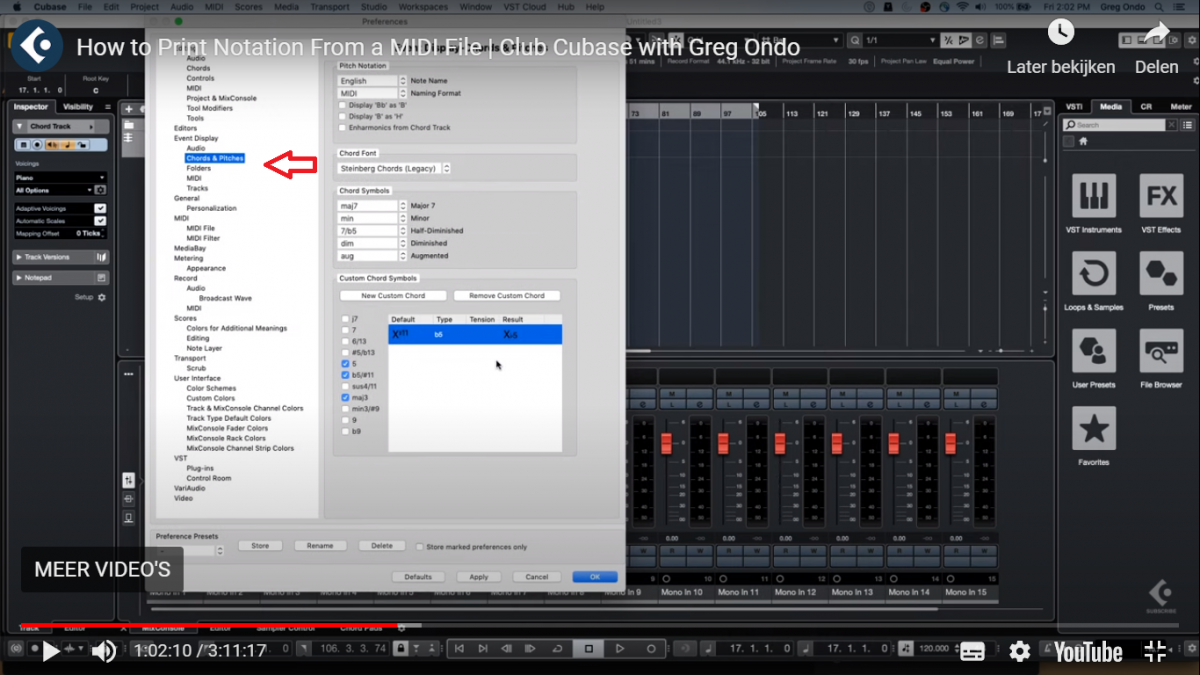The width and height of the screenshot is (1200, 675).
Task: Open the Piano voicings dropdown
Action: pyautogui.click(x=59, y=177)
